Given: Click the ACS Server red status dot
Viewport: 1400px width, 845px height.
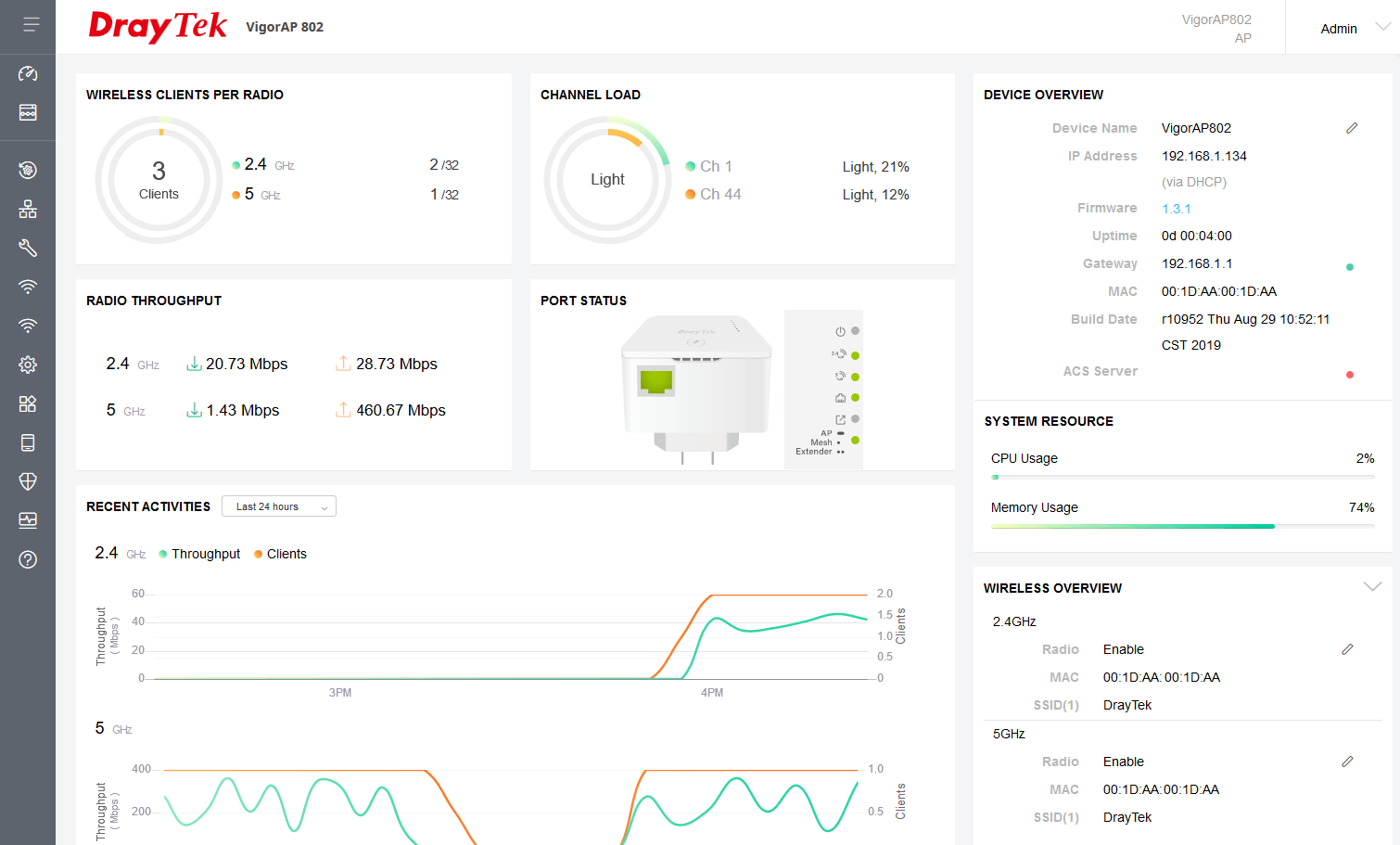Looking at the screenshot, I should 1349,375.
